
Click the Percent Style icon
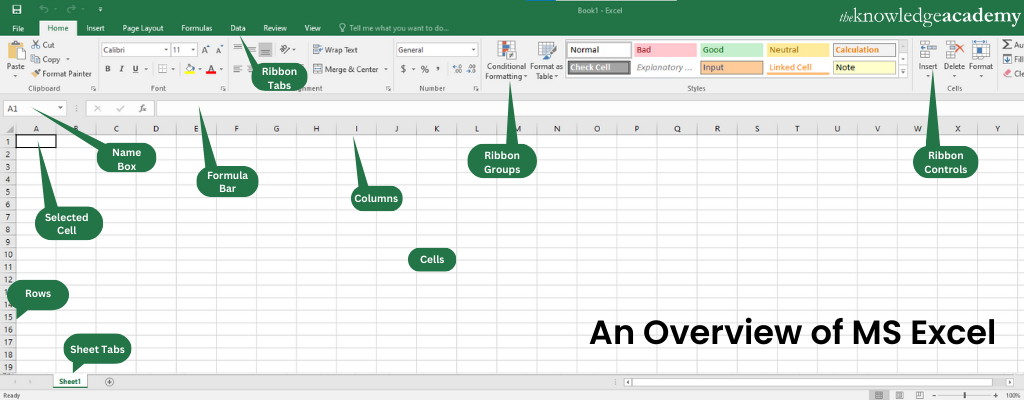pyautogui.click(x=425, y=69)
